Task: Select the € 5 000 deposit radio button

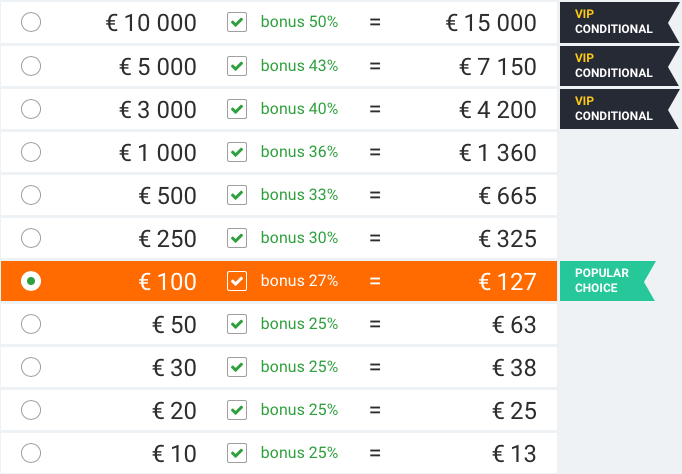Action: pos(31,66)
